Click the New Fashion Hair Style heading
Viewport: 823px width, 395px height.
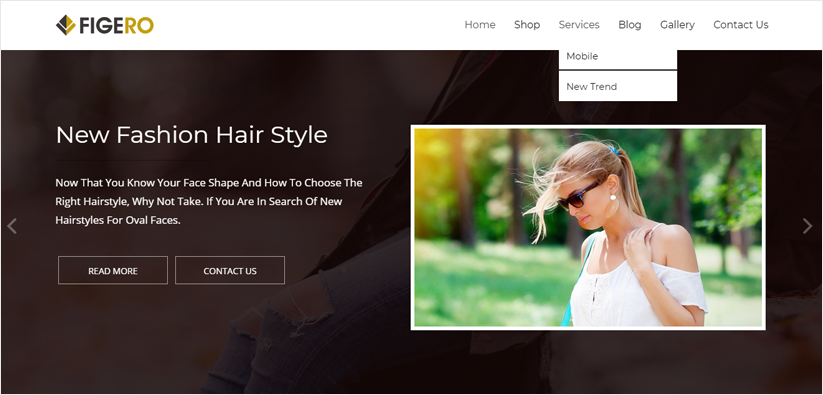(192, 135)
